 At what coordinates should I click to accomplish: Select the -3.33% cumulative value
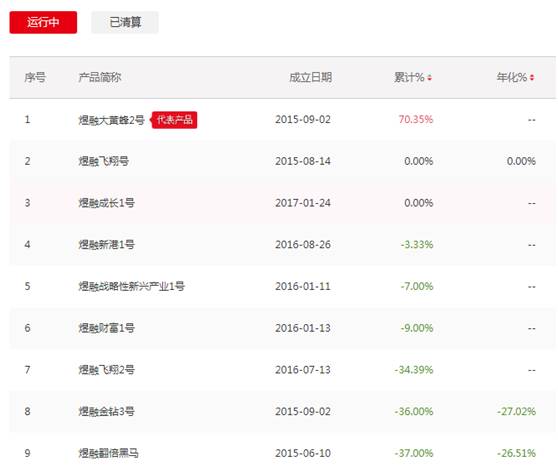[417, 245]
